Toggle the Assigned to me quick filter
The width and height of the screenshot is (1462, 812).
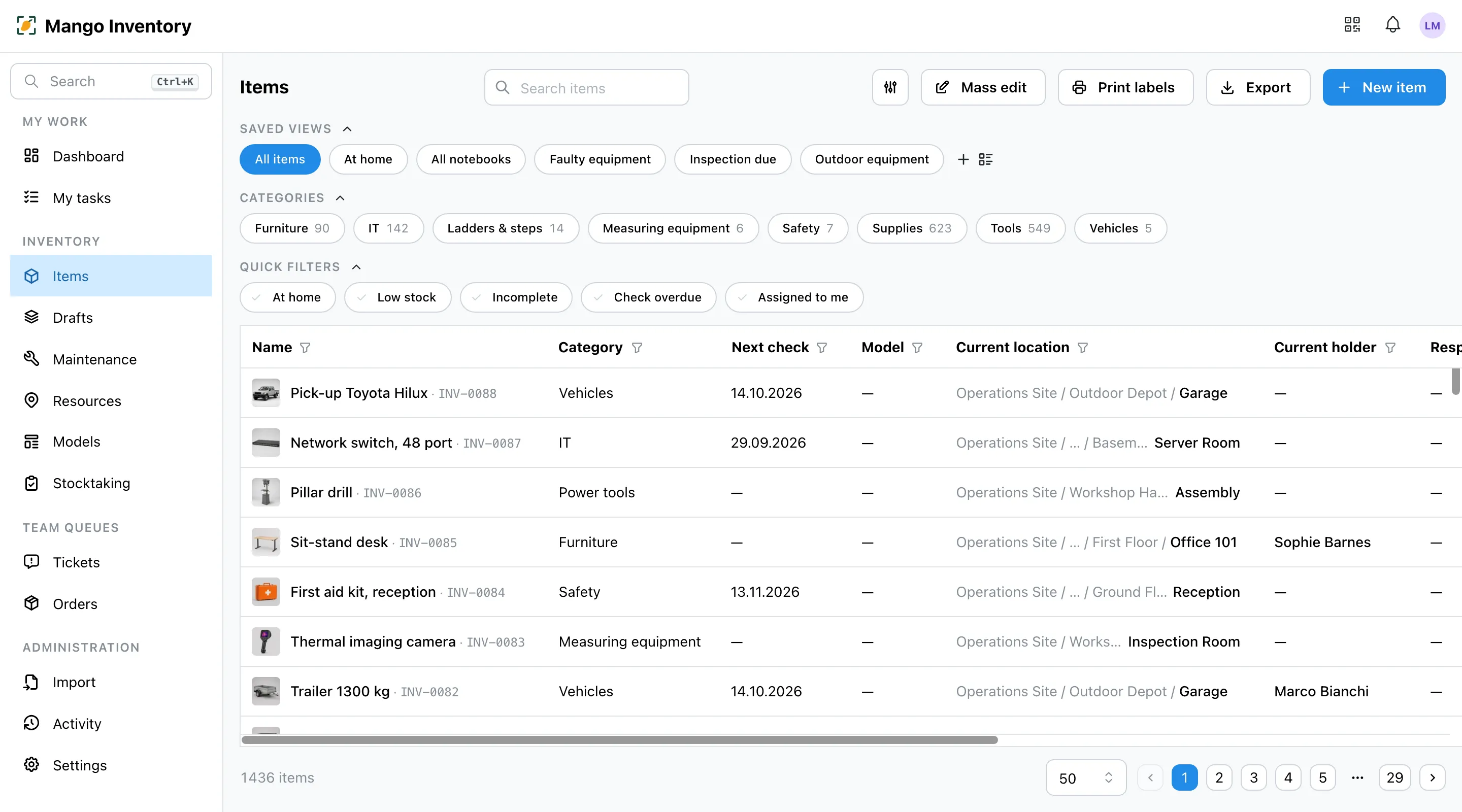point(794,297)
